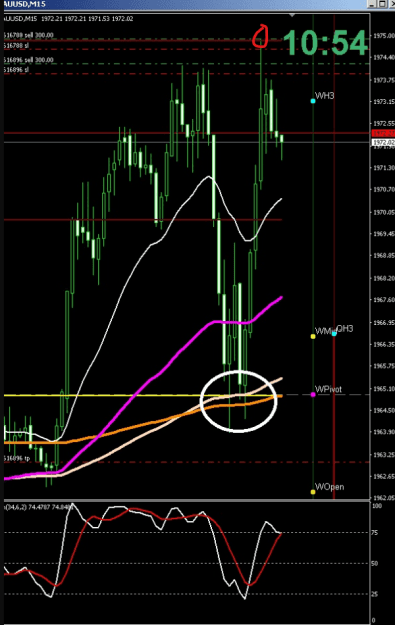Click the 516896 'sl' stop-loss label
The width and height of the screenshot is (395, 625).
tap(16, 70)
